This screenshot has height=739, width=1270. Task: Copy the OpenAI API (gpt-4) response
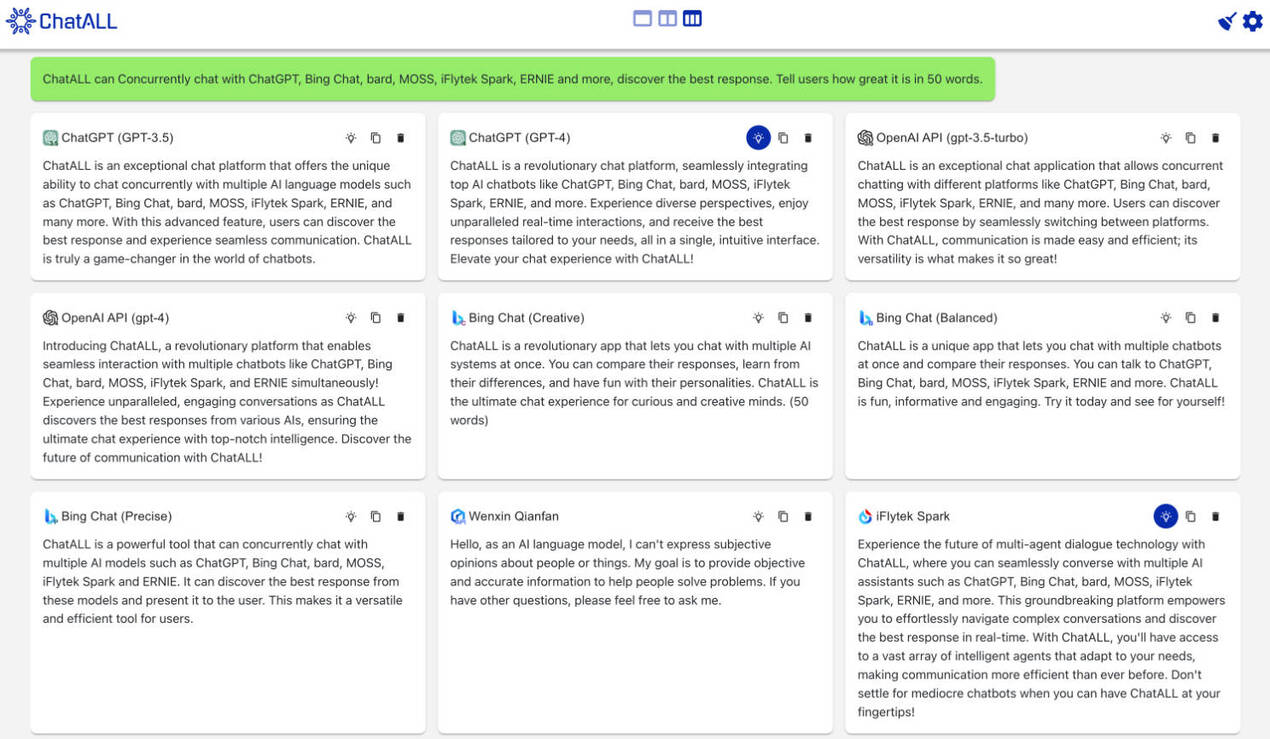click(x=376, y=318)
